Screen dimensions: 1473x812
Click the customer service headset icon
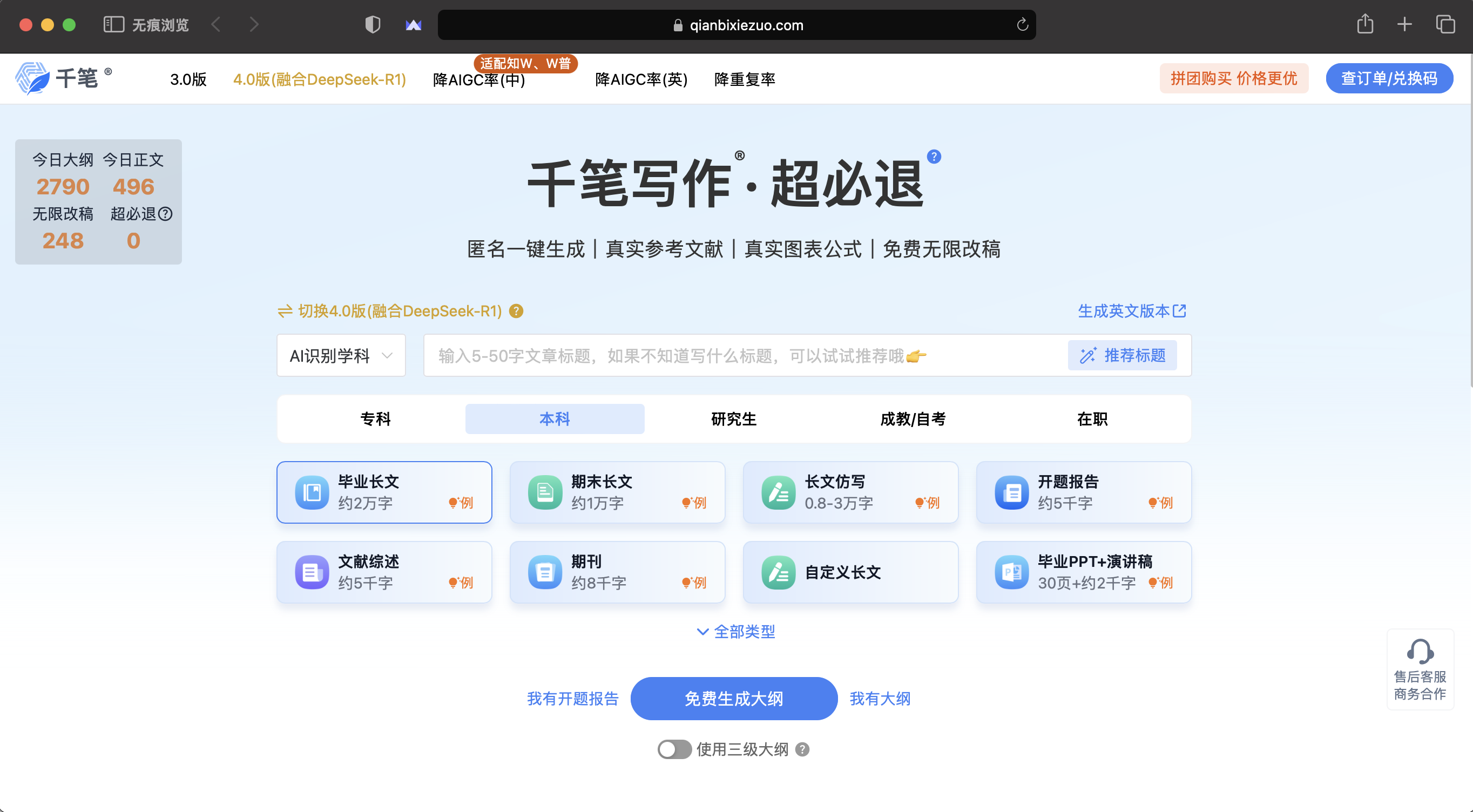(1421, 651)
